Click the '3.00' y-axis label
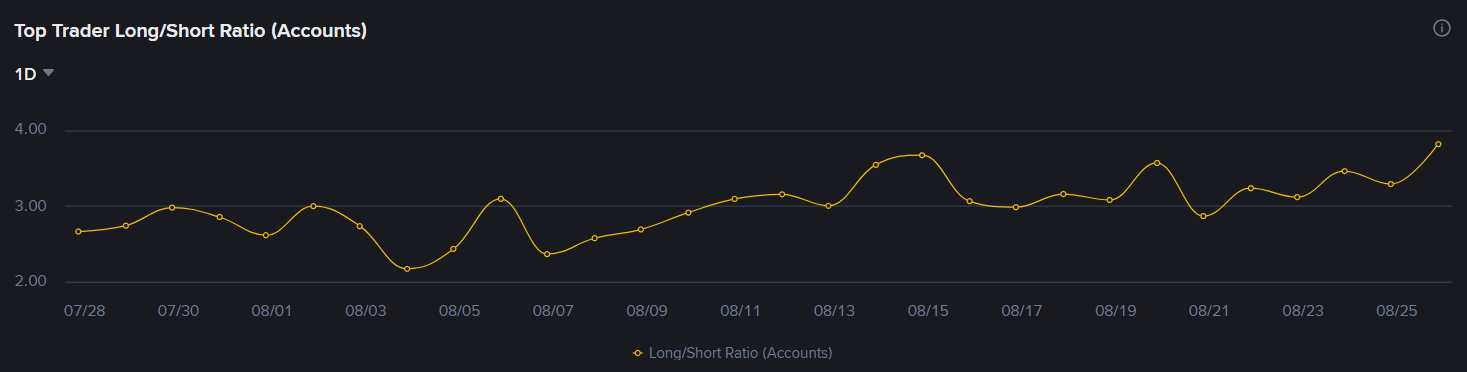1467x372 pixels. click(31, 206)
